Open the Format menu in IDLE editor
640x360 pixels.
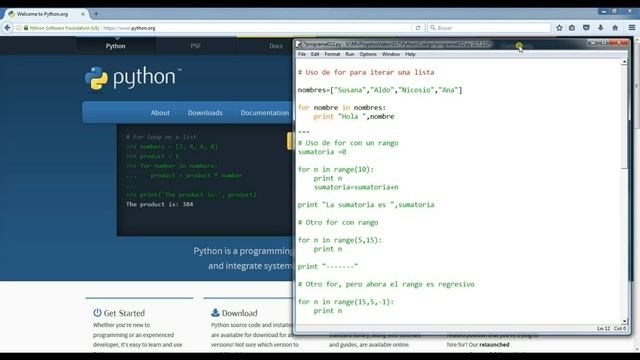click(x=332, y=54)
